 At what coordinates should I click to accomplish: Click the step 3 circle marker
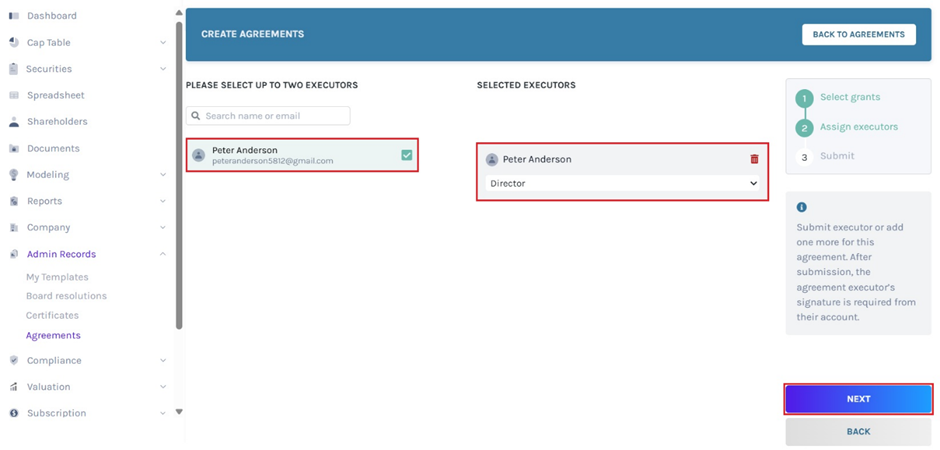pos(805,157)
